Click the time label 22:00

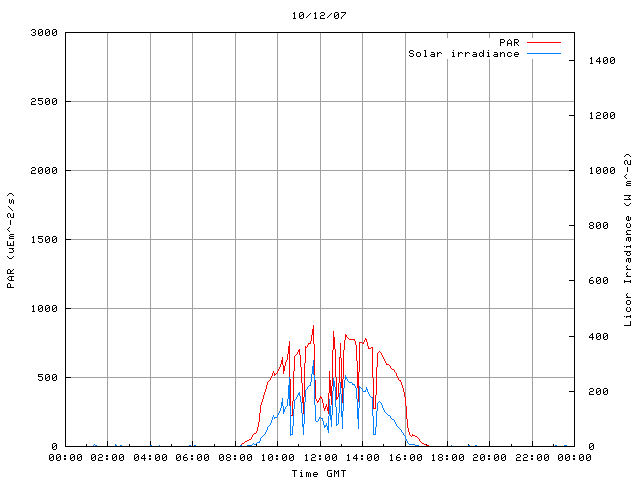click(532, 458)
